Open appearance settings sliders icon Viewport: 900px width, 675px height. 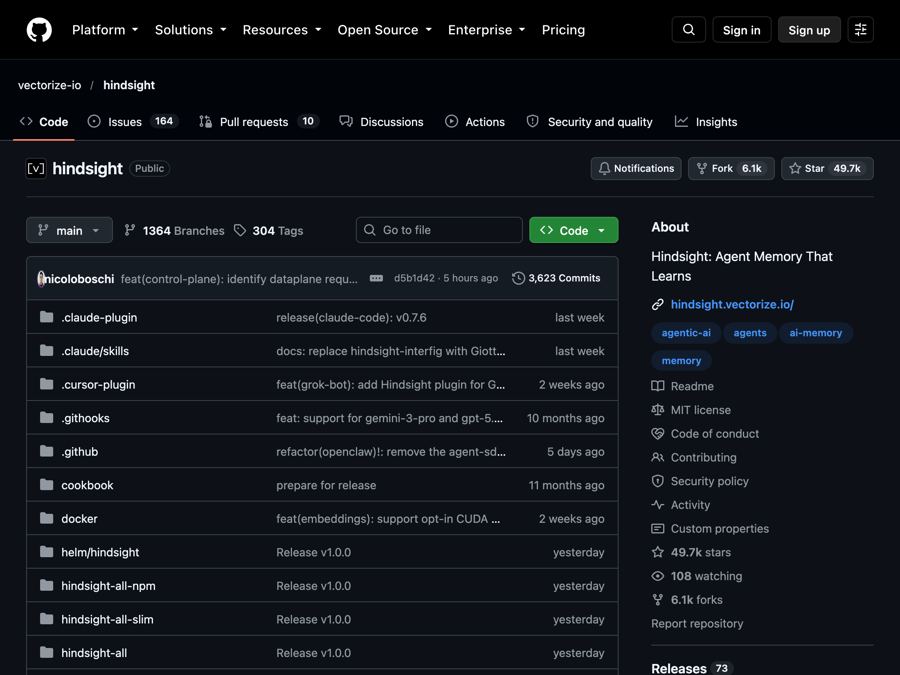pyautogui.click(x=860, y=30)
